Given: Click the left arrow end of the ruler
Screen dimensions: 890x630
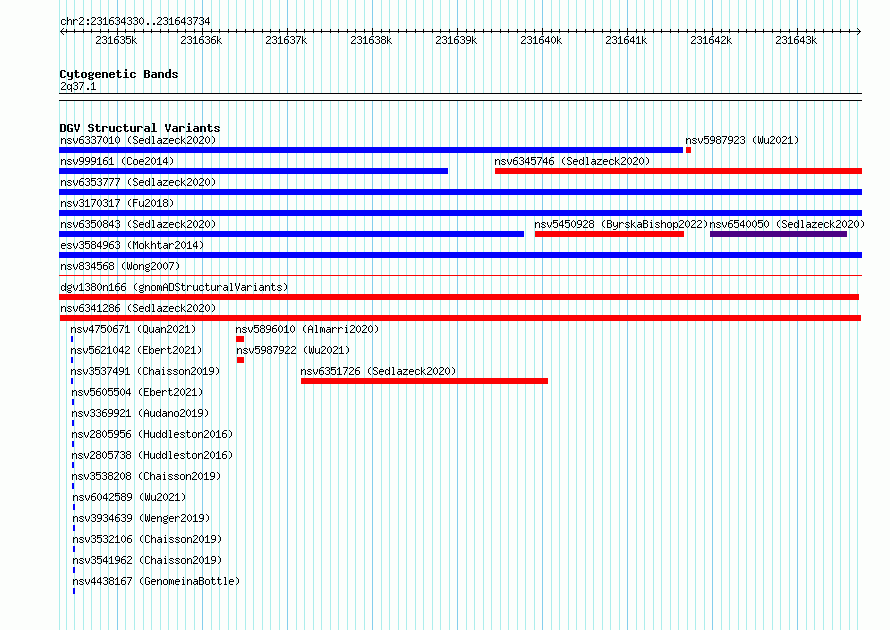Looking at the screenshot, I should point(62,32).
